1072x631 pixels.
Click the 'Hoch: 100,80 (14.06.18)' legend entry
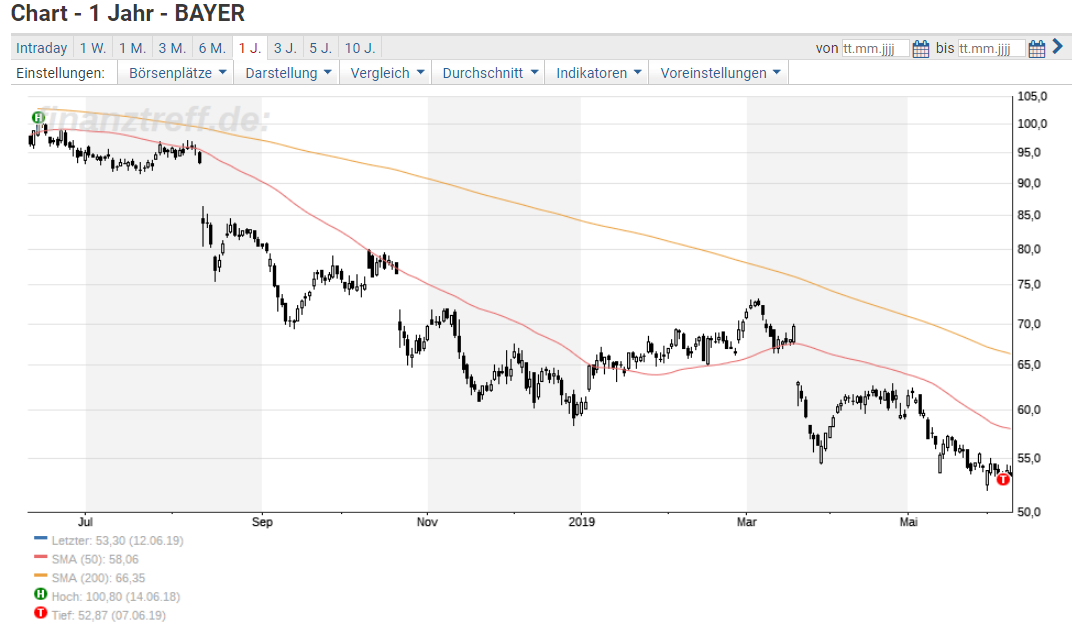[116, 597]
